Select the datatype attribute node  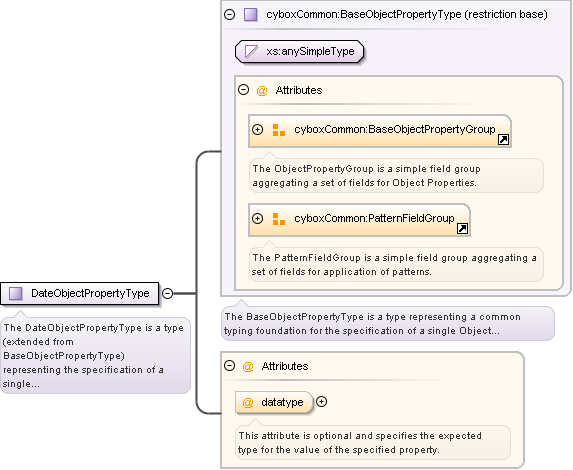[274, 403]
